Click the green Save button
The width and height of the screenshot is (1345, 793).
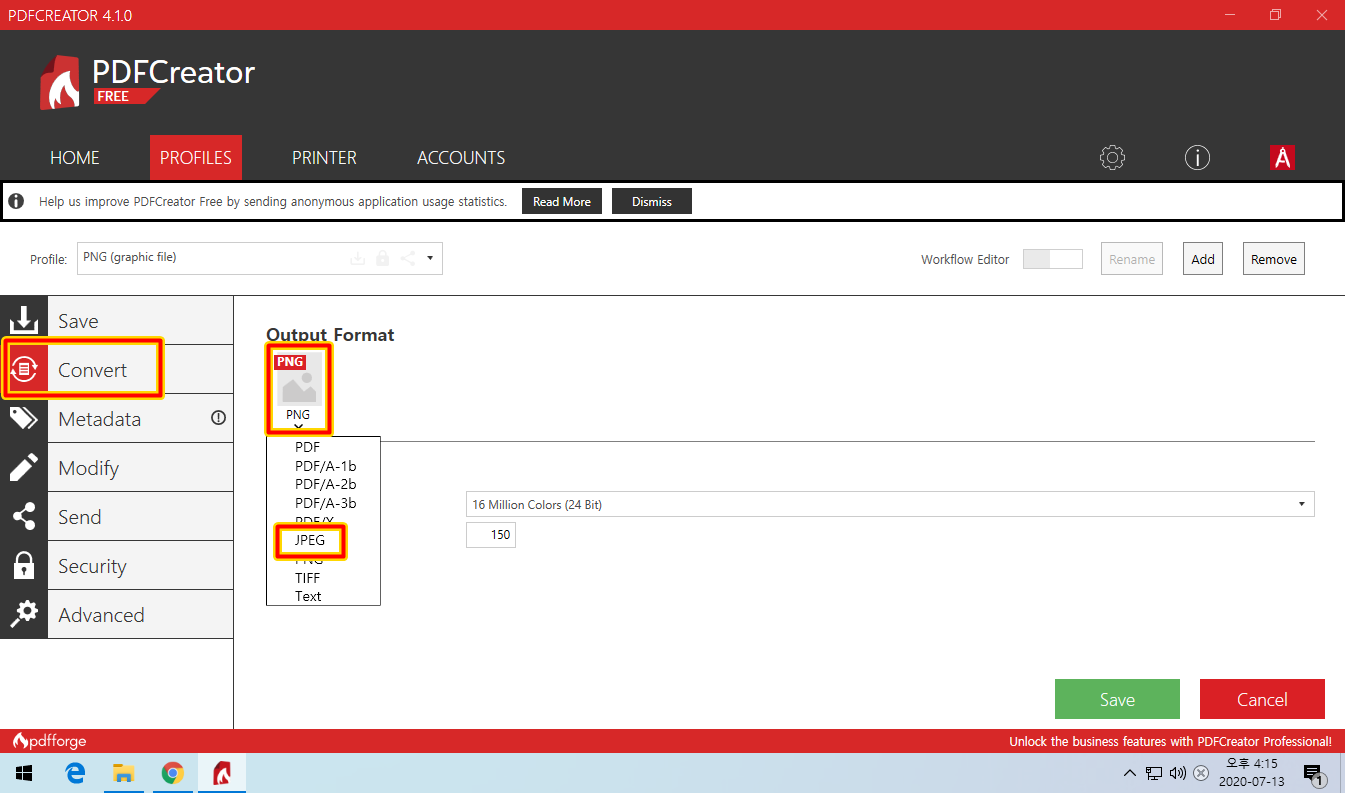[x=1117, y=699]
